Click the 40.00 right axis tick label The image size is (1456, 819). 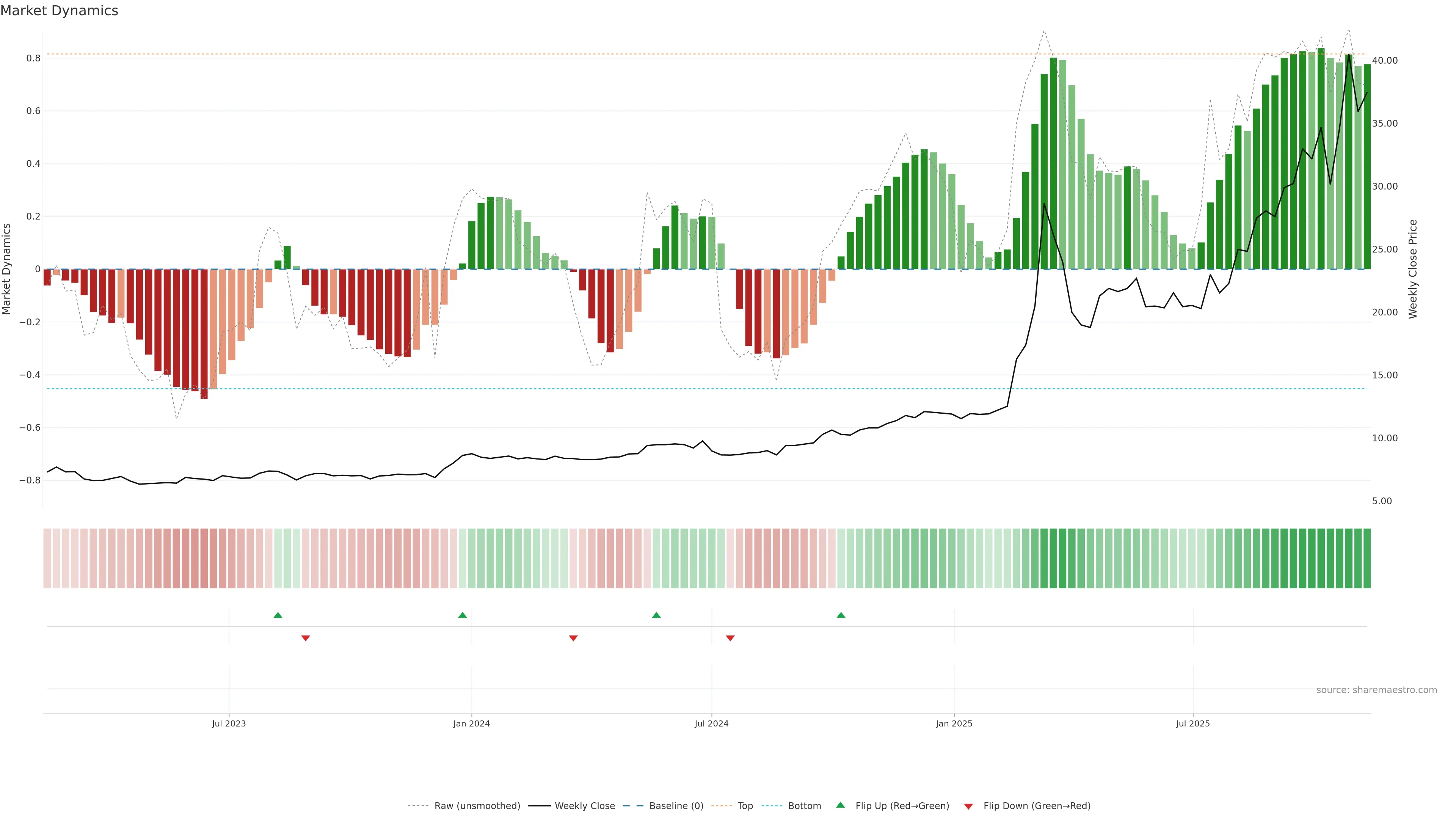[x=1385, y=61]
